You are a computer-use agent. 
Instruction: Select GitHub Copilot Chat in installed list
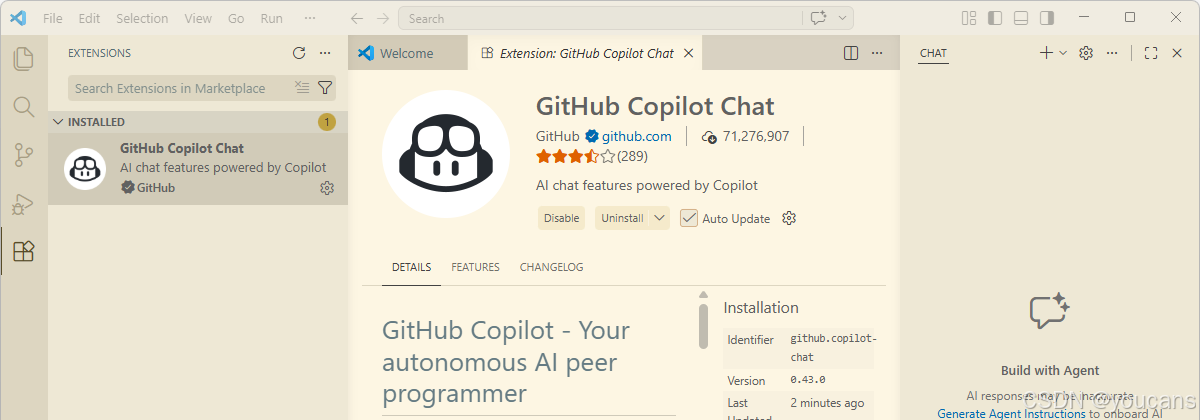tap(198, 168)
